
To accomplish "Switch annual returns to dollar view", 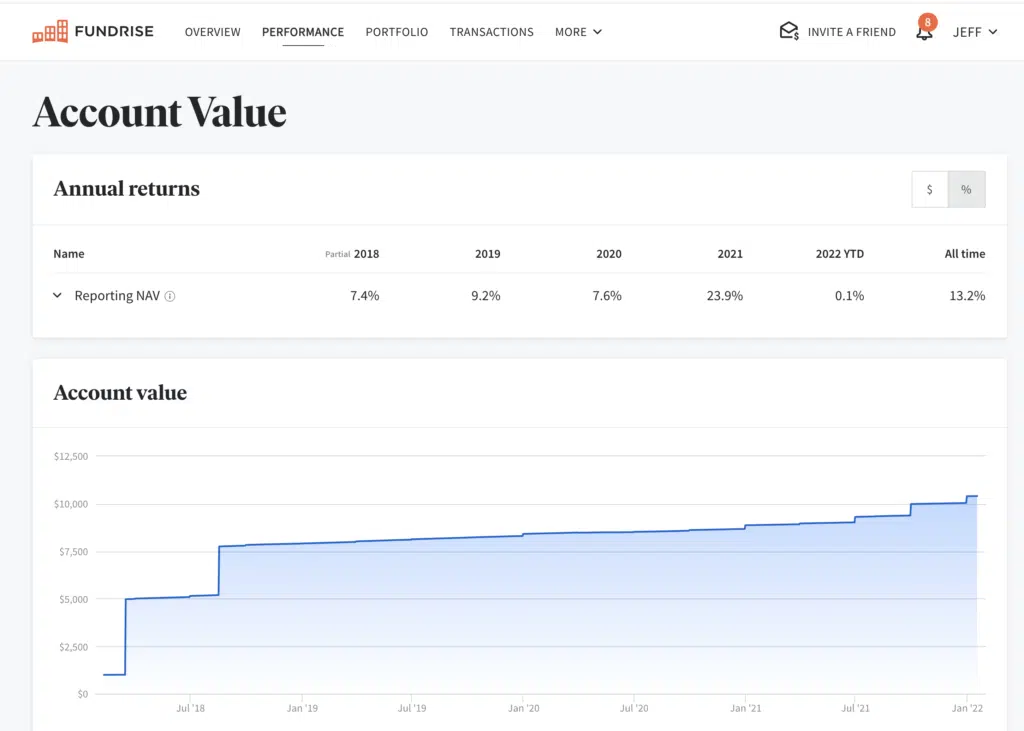I will coord(930,189).
